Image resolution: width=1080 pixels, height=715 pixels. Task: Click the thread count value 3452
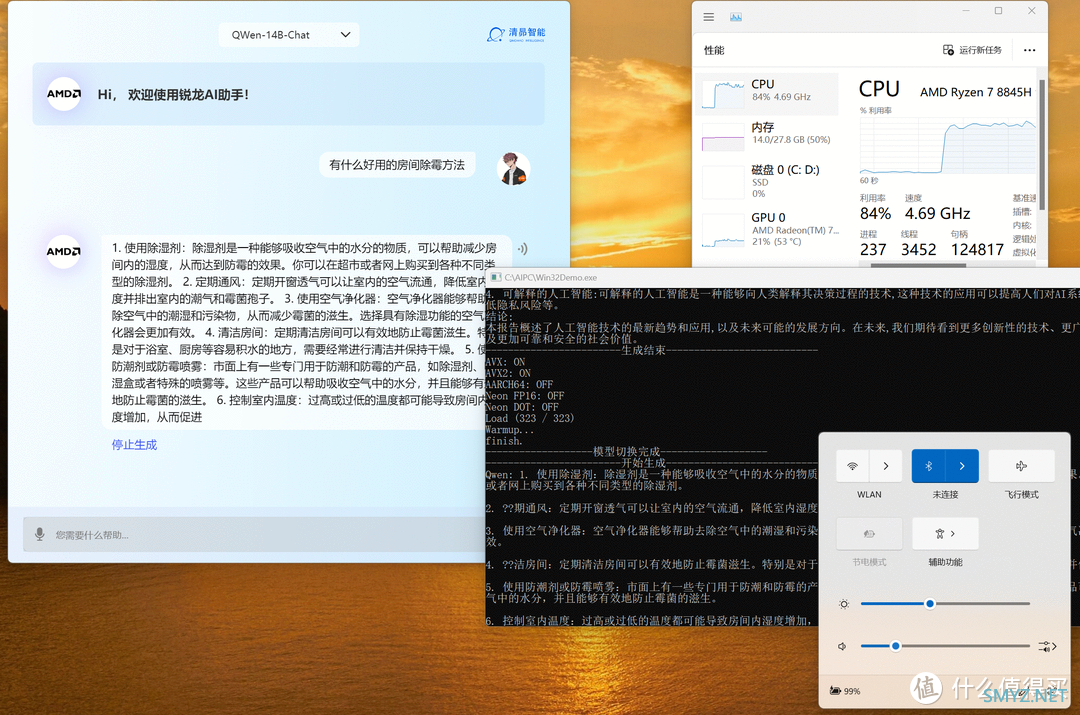point(919,249)
